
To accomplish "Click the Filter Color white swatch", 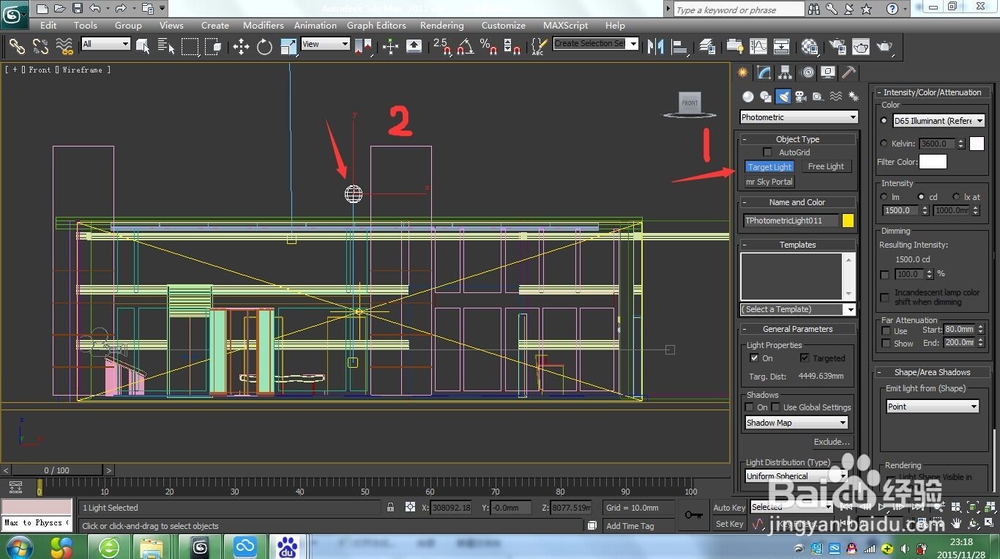I will pyautogui.click(x=933, y=162).
